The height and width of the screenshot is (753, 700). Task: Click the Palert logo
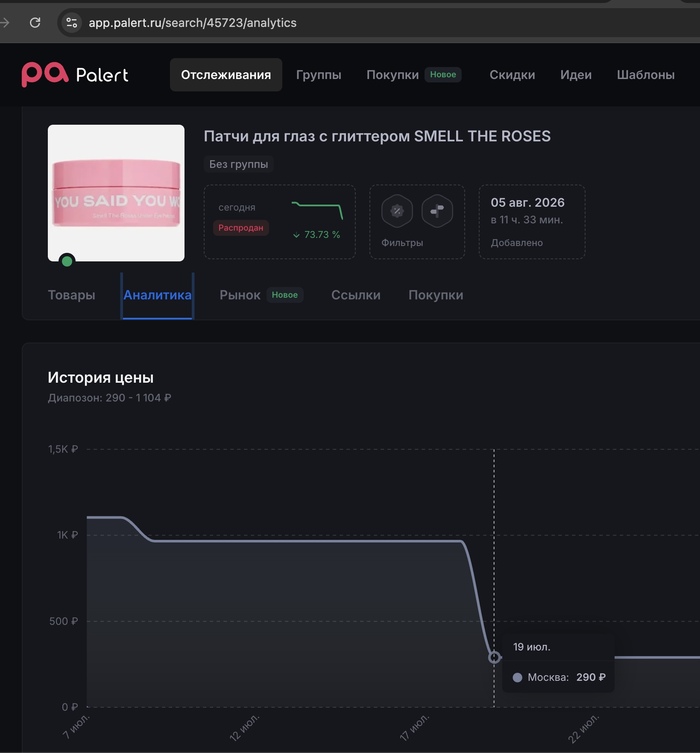75,74
